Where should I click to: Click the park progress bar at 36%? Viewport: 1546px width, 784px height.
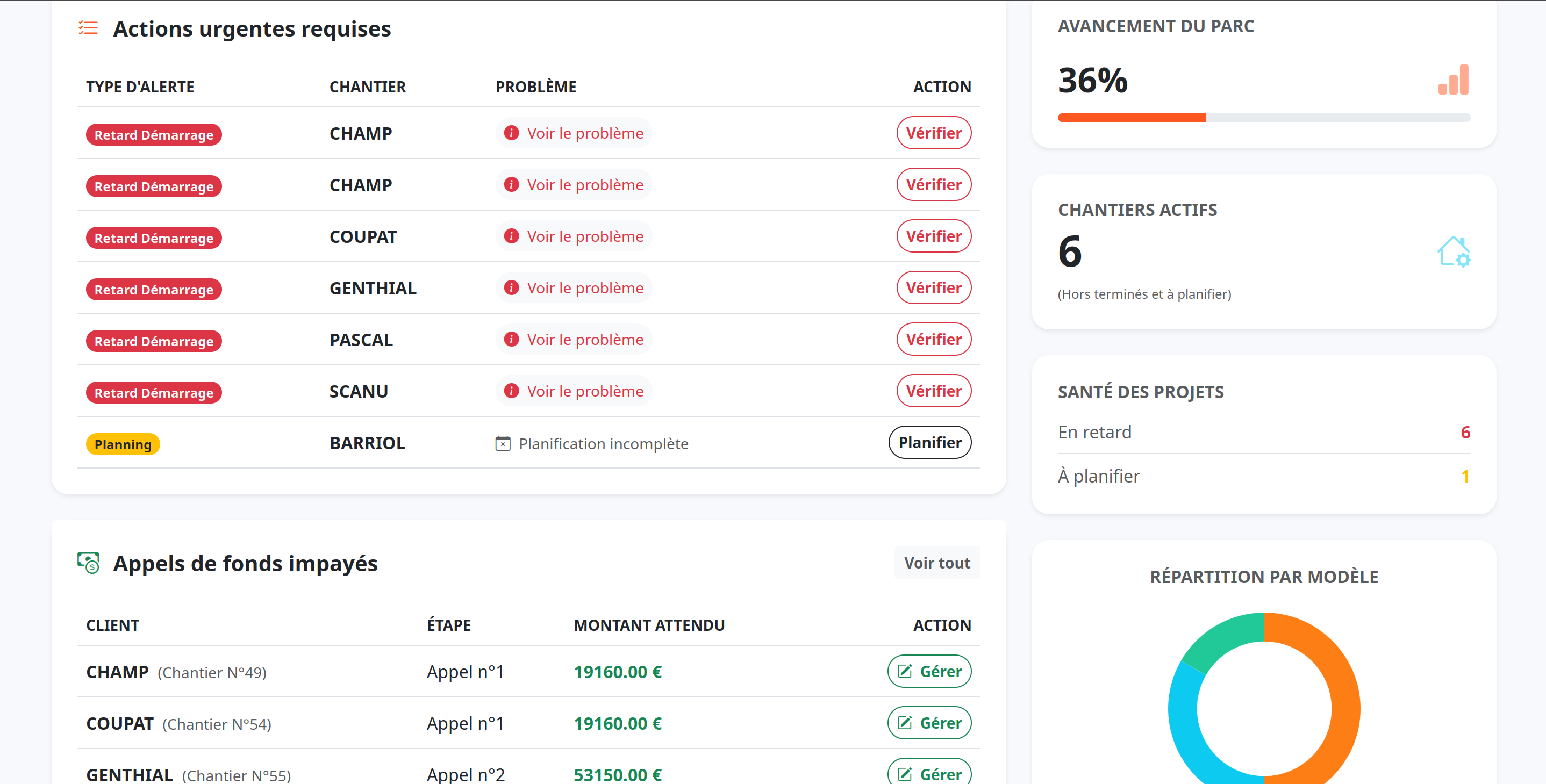point(1264,118)
